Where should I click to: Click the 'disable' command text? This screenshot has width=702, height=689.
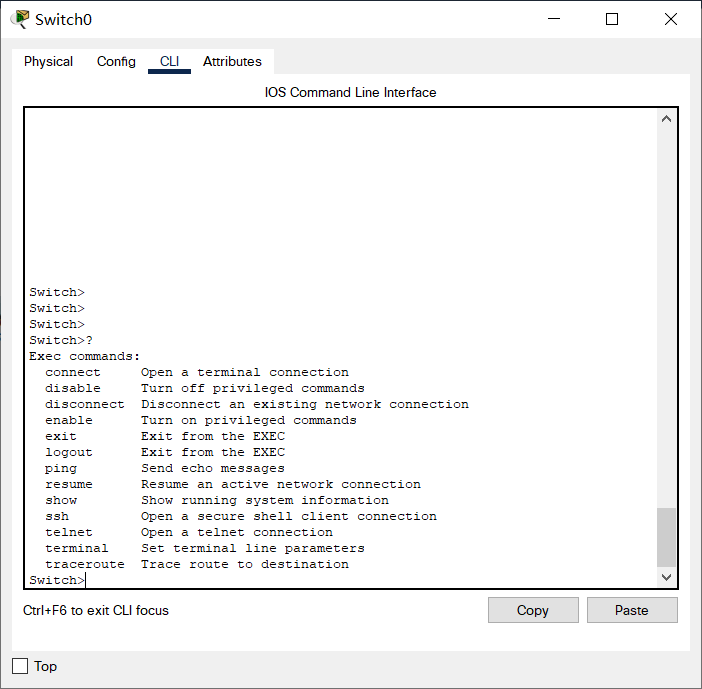(x=73, y=389)
